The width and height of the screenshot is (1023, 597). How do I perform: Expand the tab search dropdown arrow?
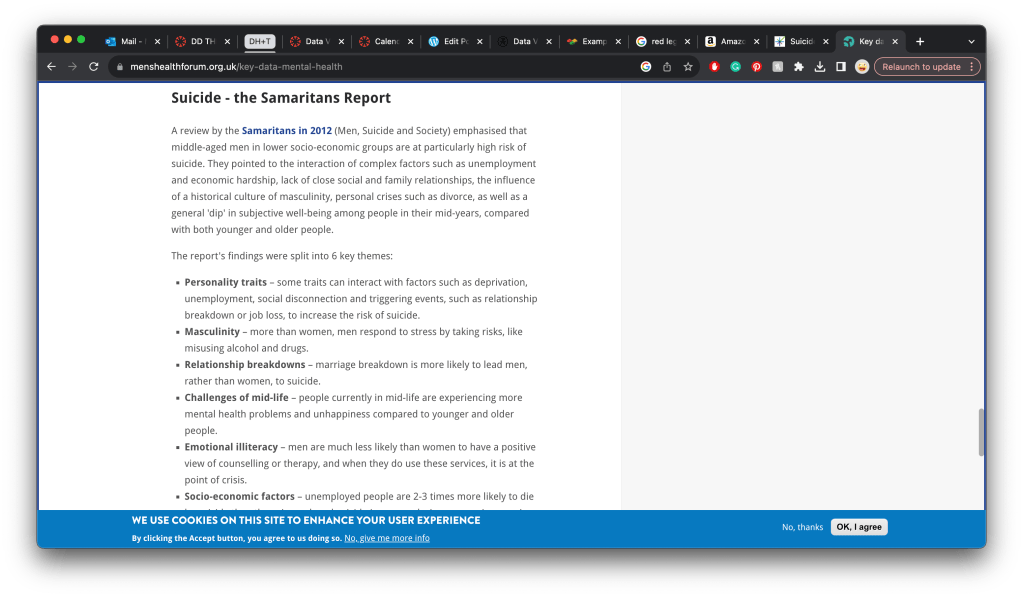coord(970,41)
